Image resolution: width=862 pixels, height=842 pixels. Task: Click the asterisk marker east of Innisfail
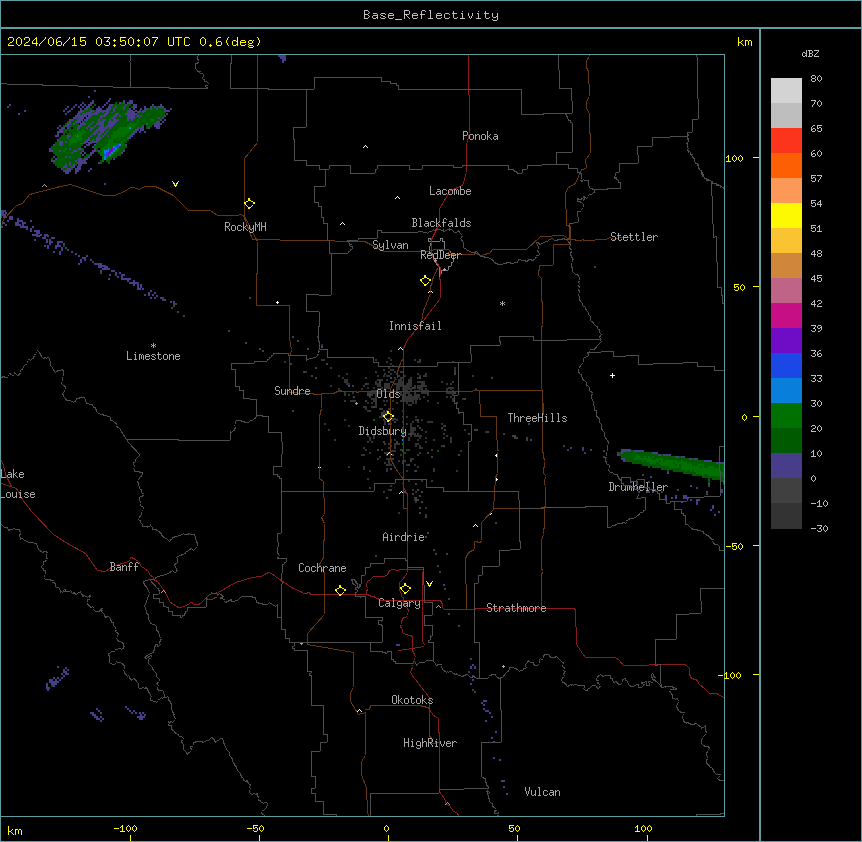coord(502,304)
